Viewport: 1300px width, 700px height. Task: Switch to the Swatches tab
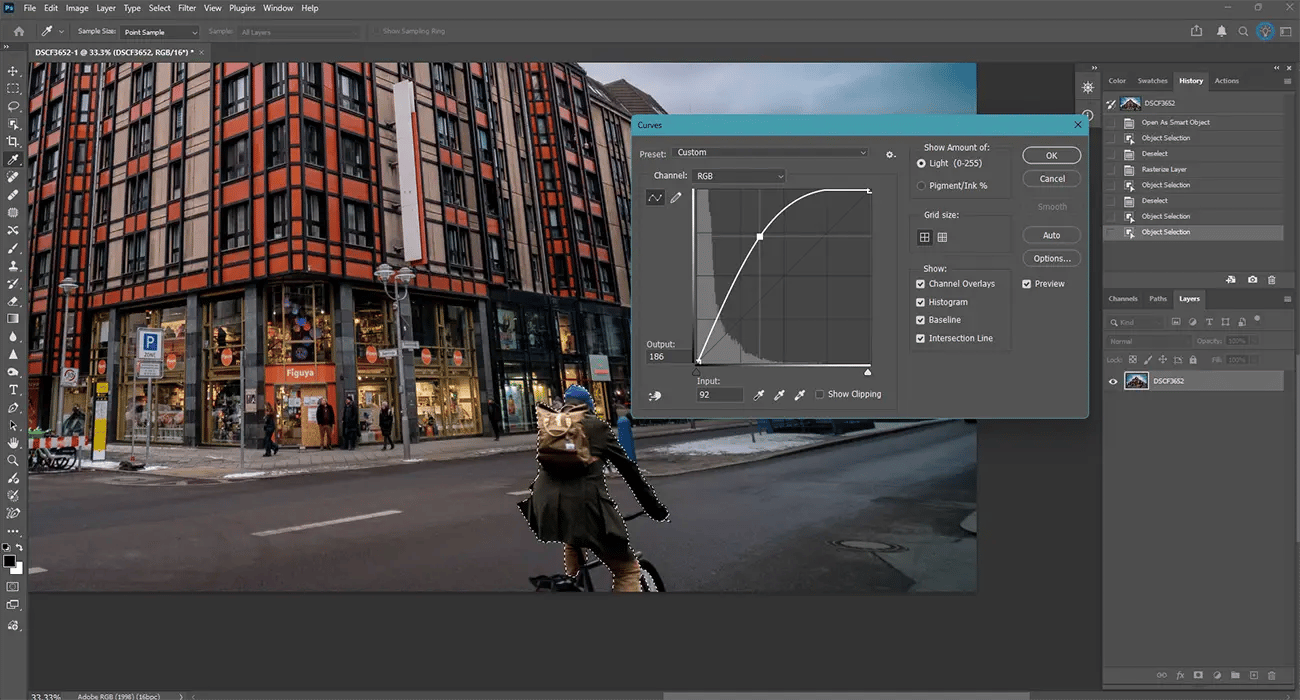1153,81
